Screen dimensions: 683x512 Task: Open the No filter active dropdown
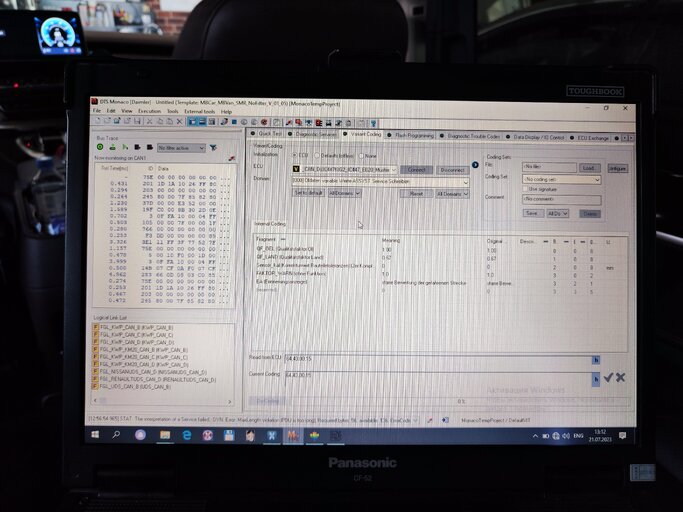[181, 148]
